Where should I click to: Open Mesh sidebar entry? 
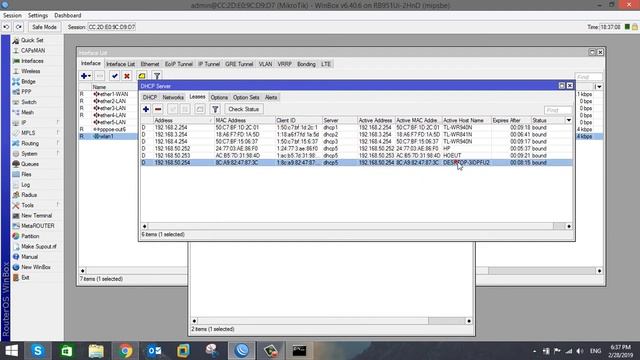click(27, 112)
